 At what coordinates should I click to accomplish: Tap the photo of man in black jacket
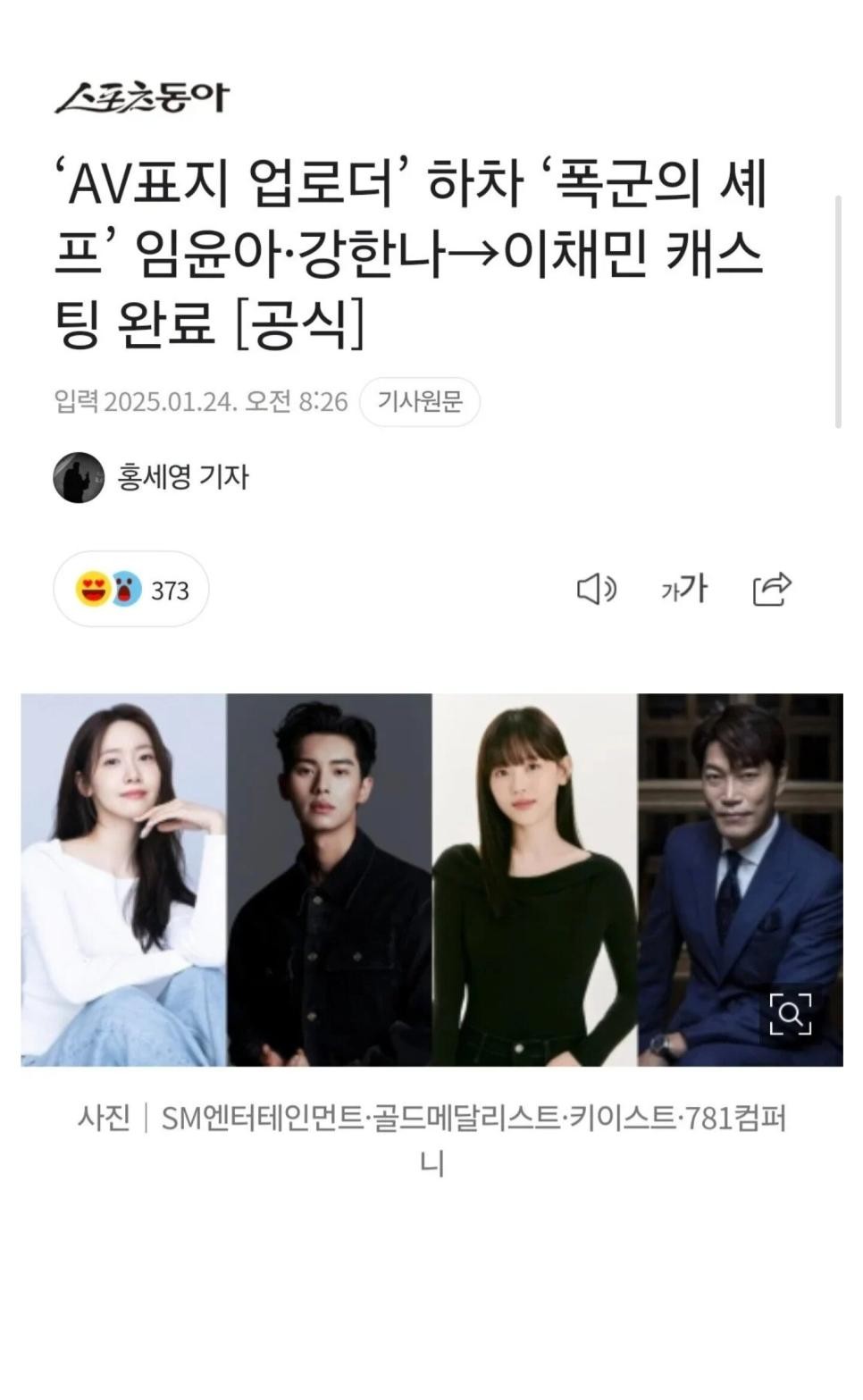[x=330, y=879]
